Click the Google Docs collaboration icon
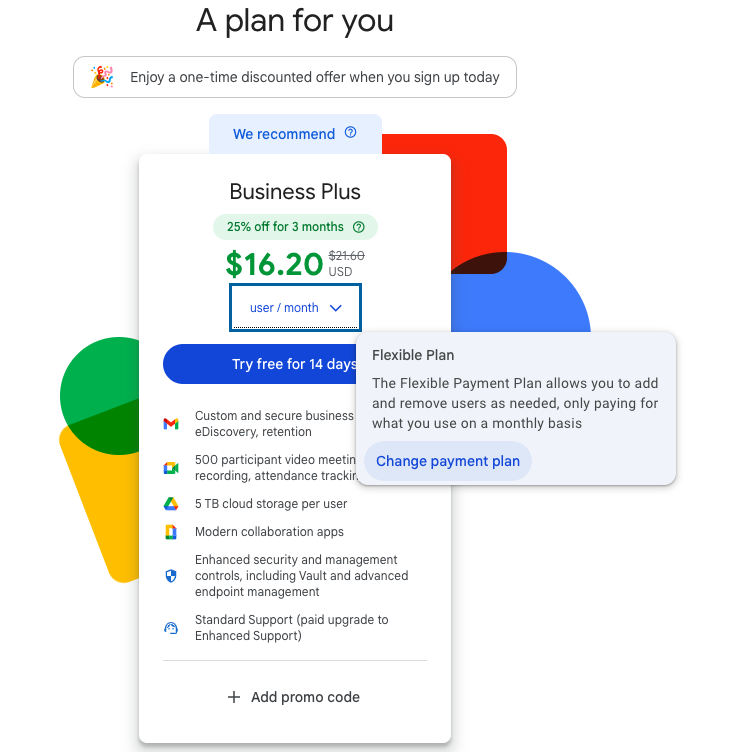 point(171,532)
